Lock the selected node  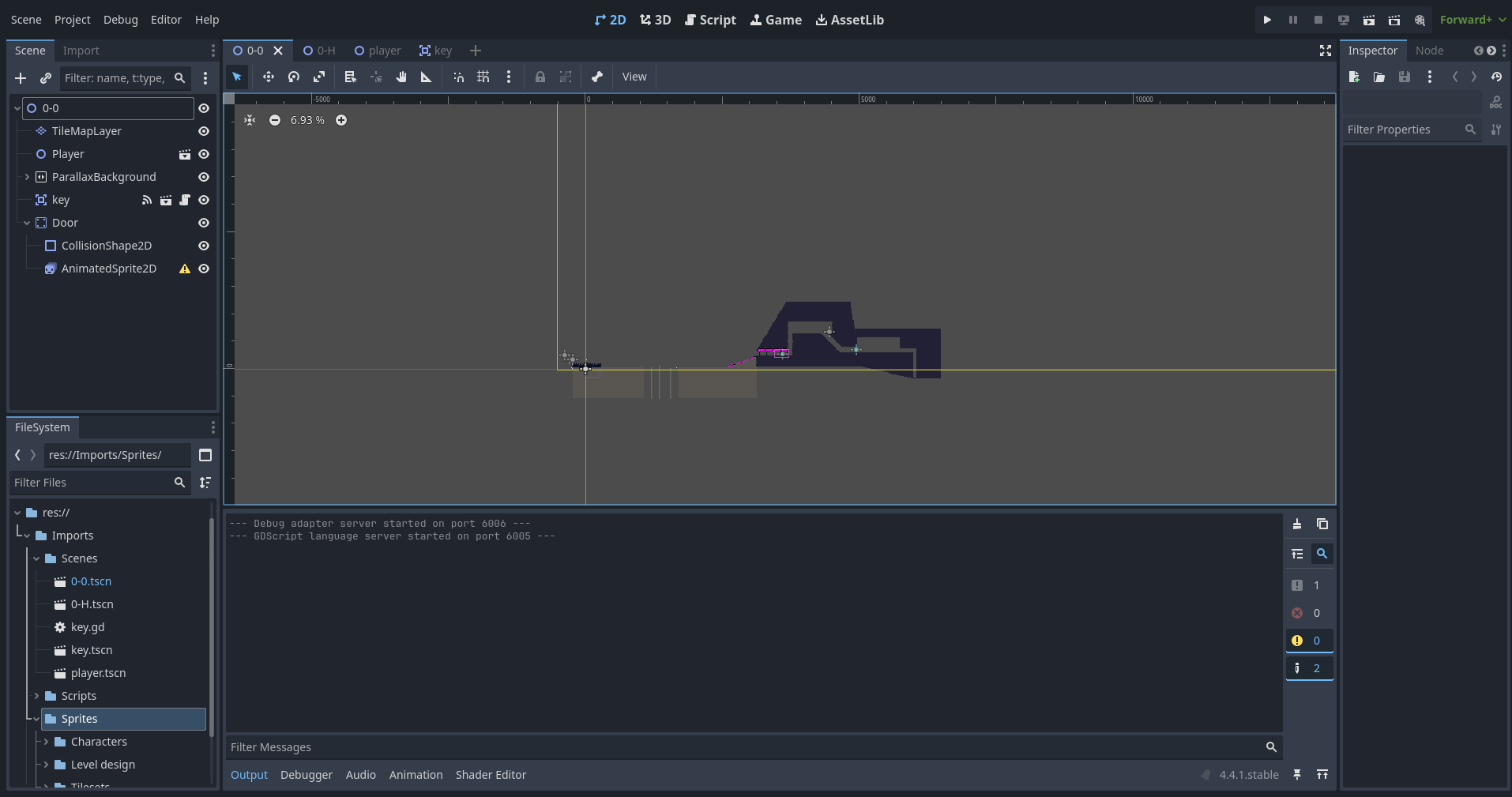coord(540,77)
